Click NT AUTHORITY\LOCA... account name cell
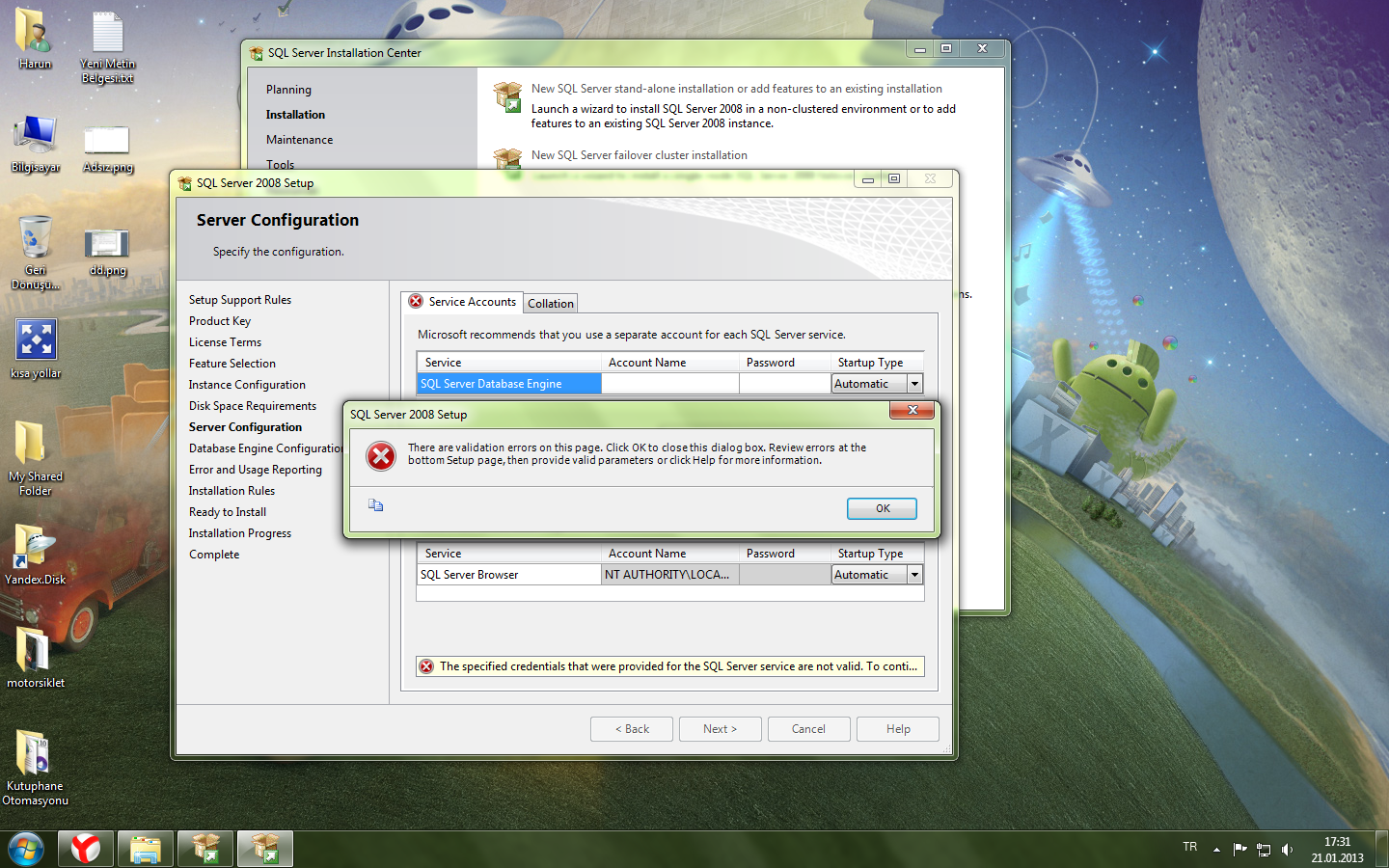Viewport: 1389px width, 868px height. tap(670, 575)
